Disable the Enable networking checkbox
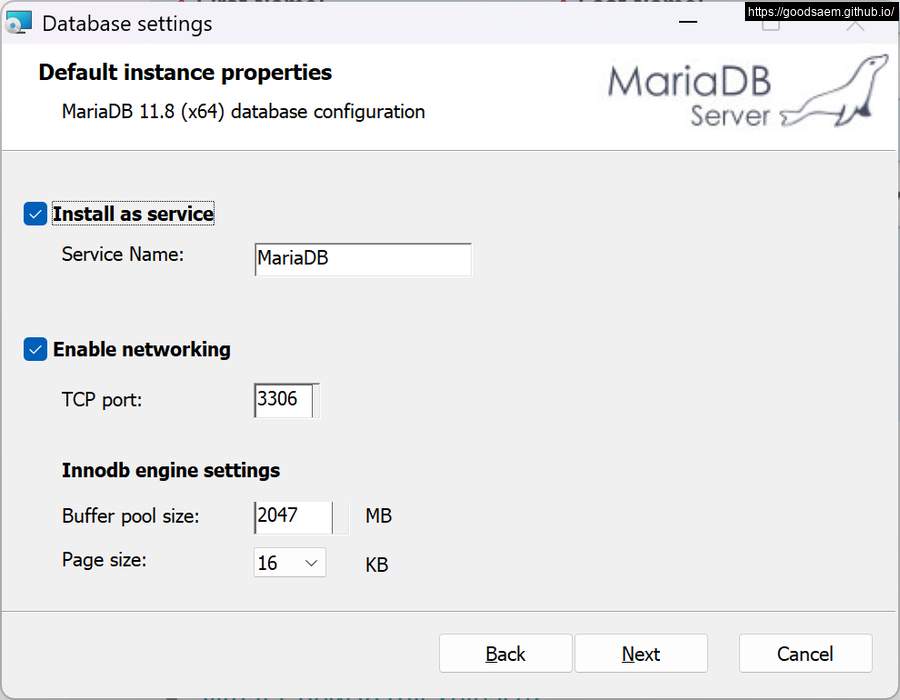Screen dimensions: 900x700 coord(35,349)
